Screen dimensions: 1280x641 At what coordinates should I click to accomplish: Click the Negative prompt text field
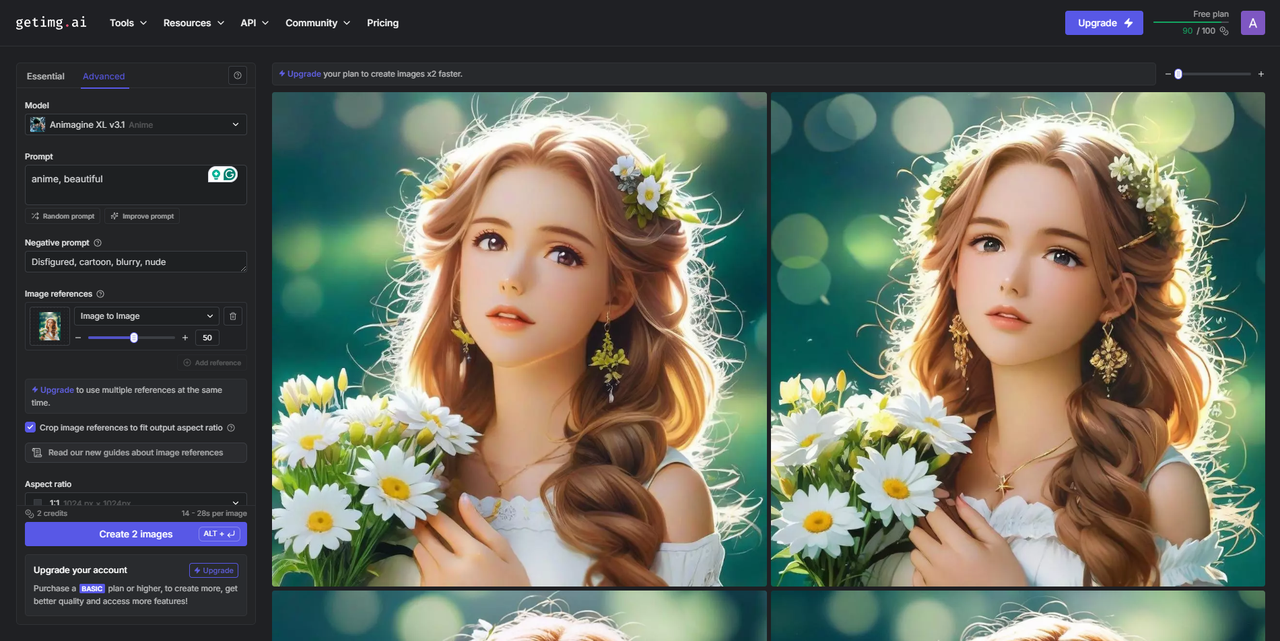click(136, 262)
